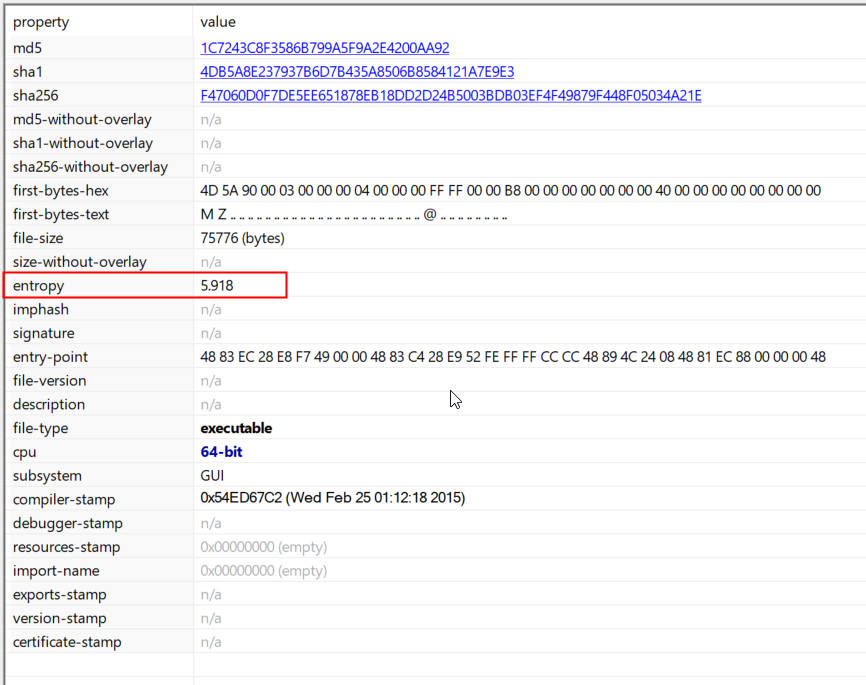Select the entropy property row label
Image resolution: width=866 pixels, height=685 pixels.
38,286
